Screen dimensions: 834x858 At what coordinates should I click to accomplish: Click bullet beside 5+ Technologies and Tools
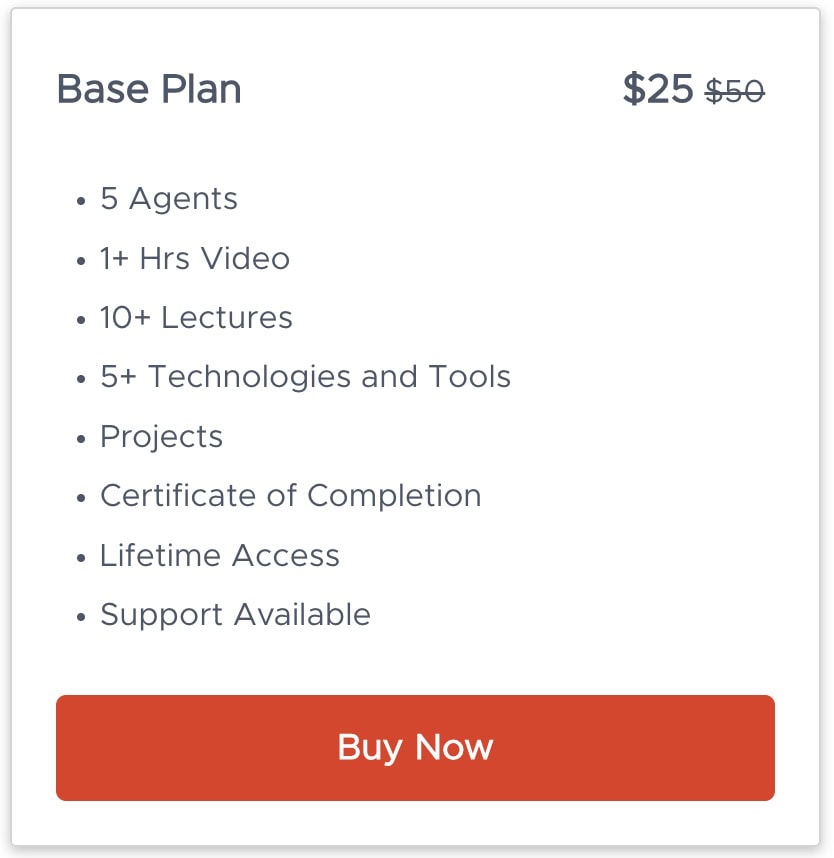click(x=81, y=380)
